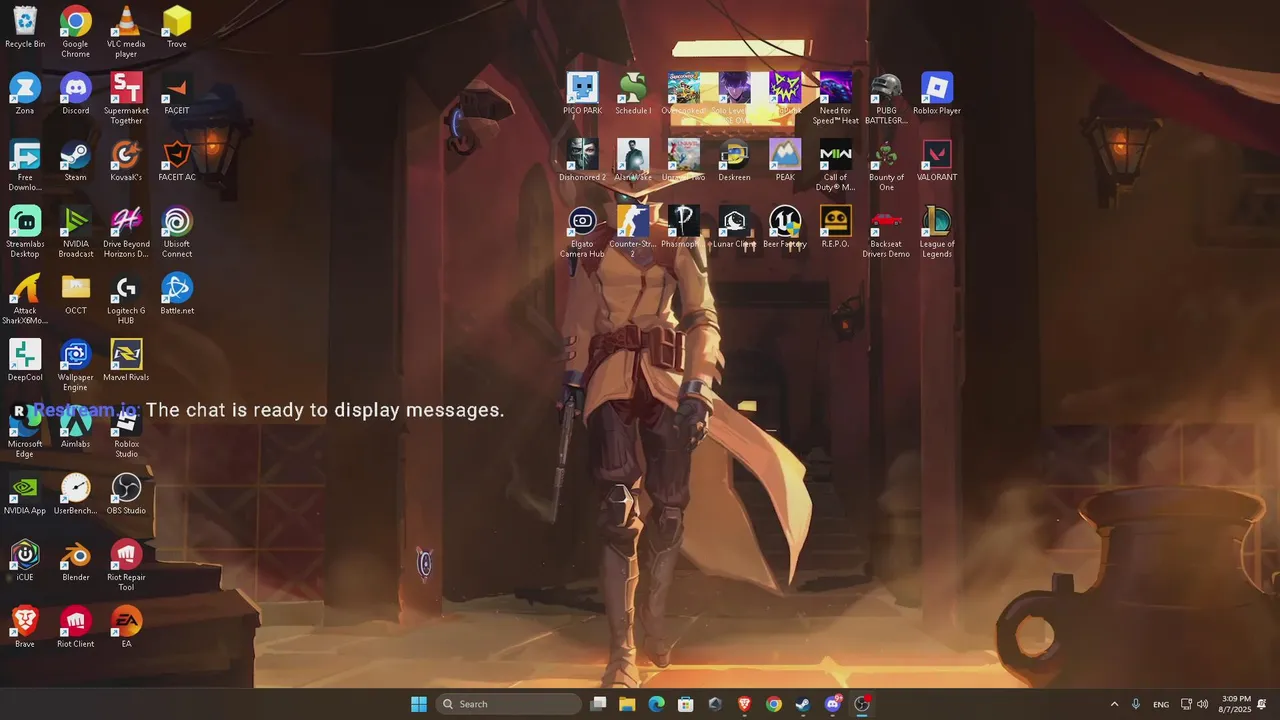Open Task View from the taskbar
This screenshot has height=720, width=1280.
[x=598, y=704]
